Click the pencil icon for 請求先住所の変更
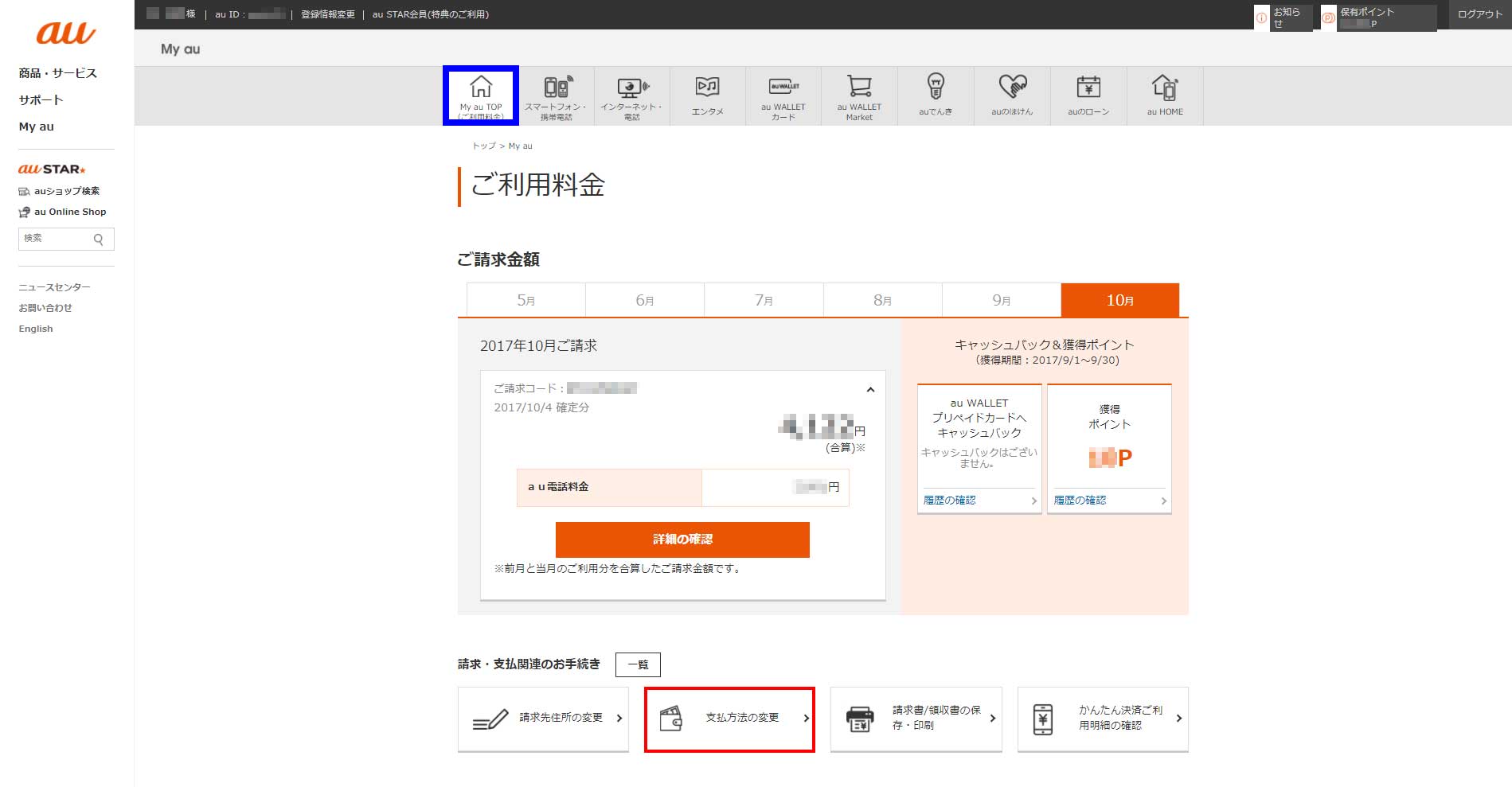The width and height of the screenshot is (1512, 787). [x=490, y=719]
